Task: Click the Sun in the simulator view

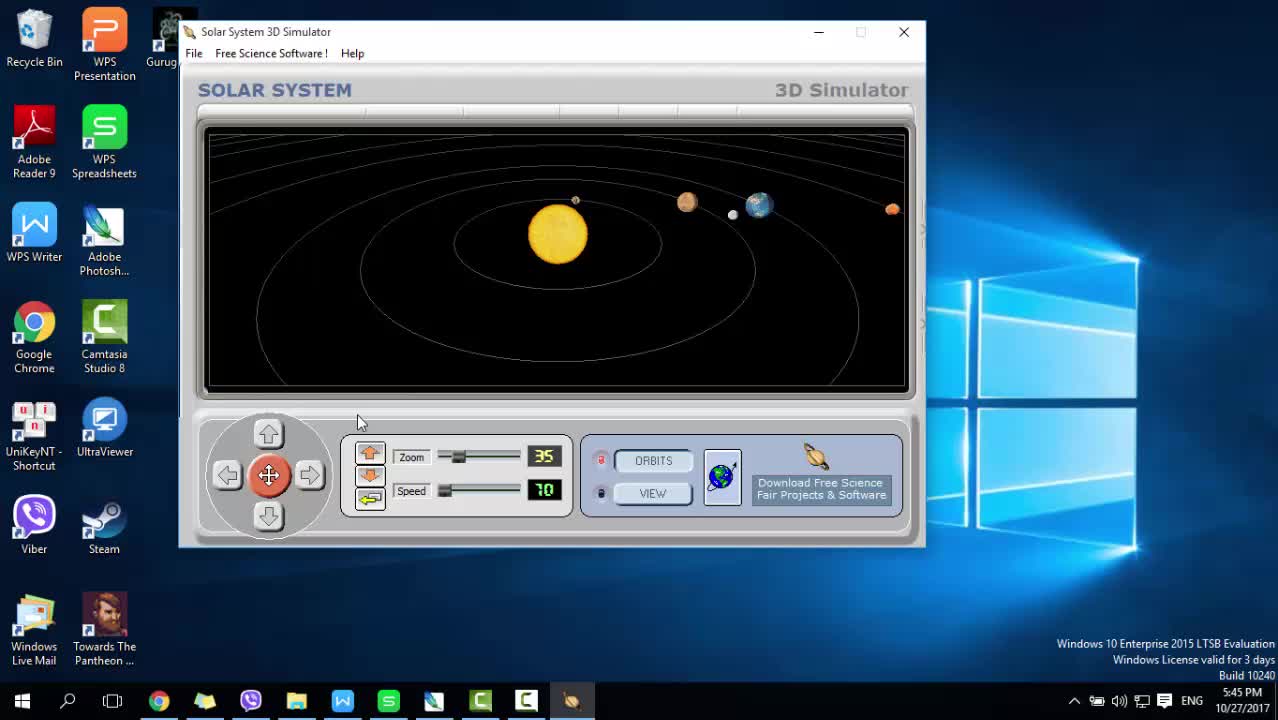Action: click(x=558, y=234)
